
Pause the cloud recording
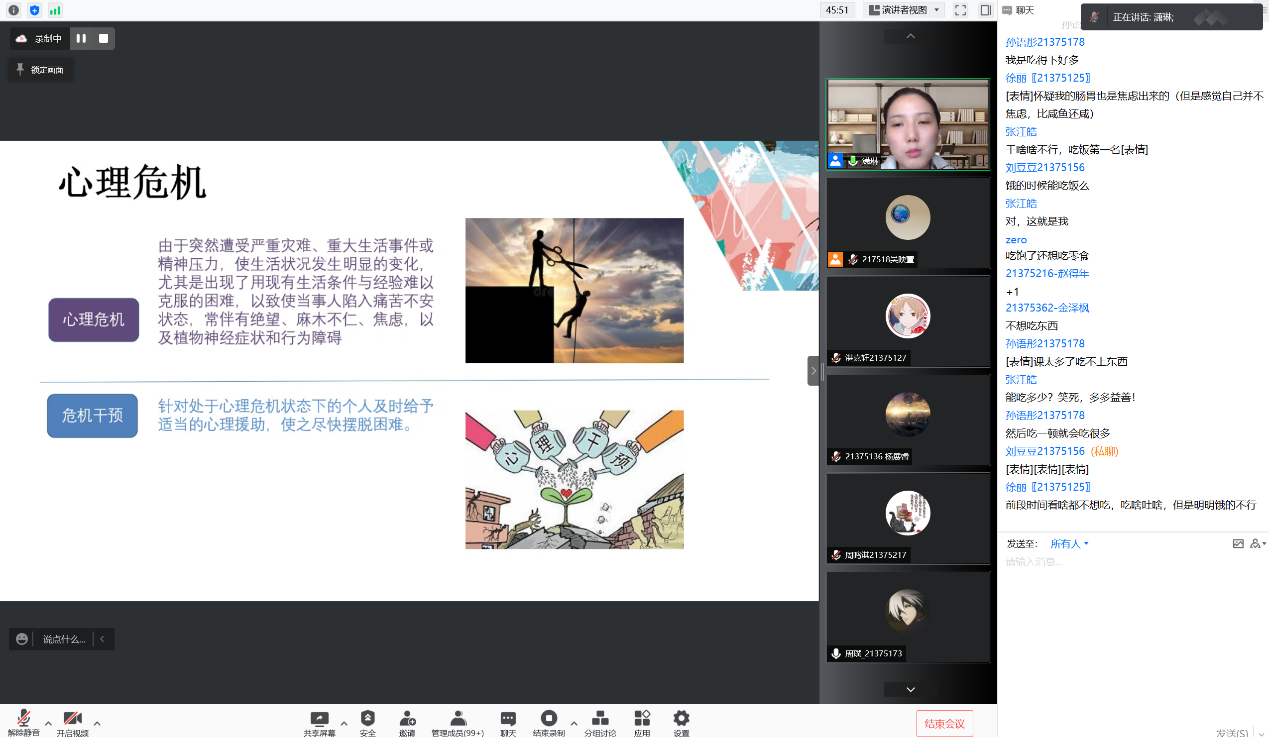coord(81,39)
